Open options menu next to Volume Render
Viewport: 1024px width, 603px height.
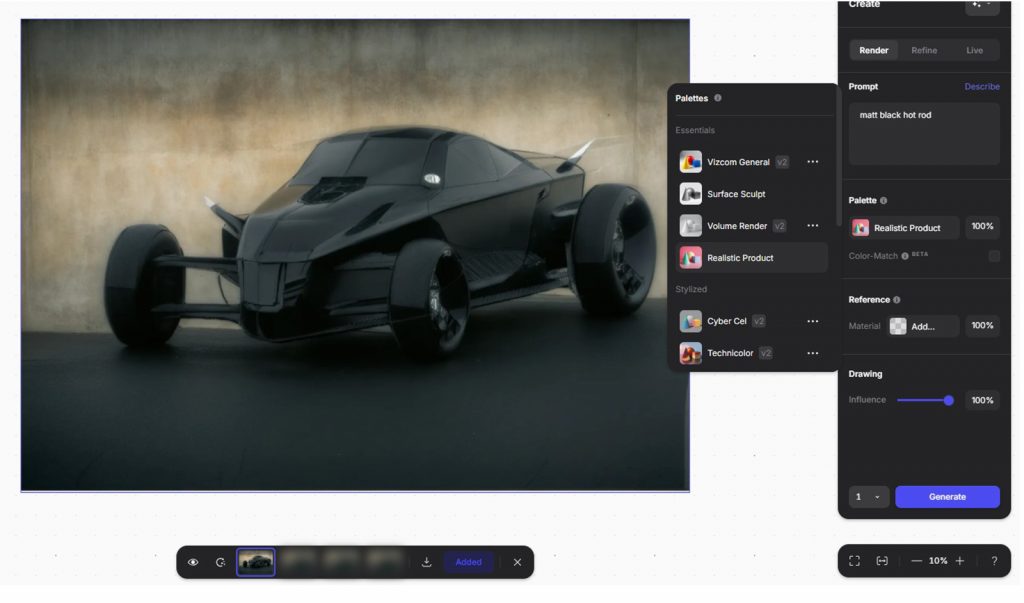(x=813, y=225)
